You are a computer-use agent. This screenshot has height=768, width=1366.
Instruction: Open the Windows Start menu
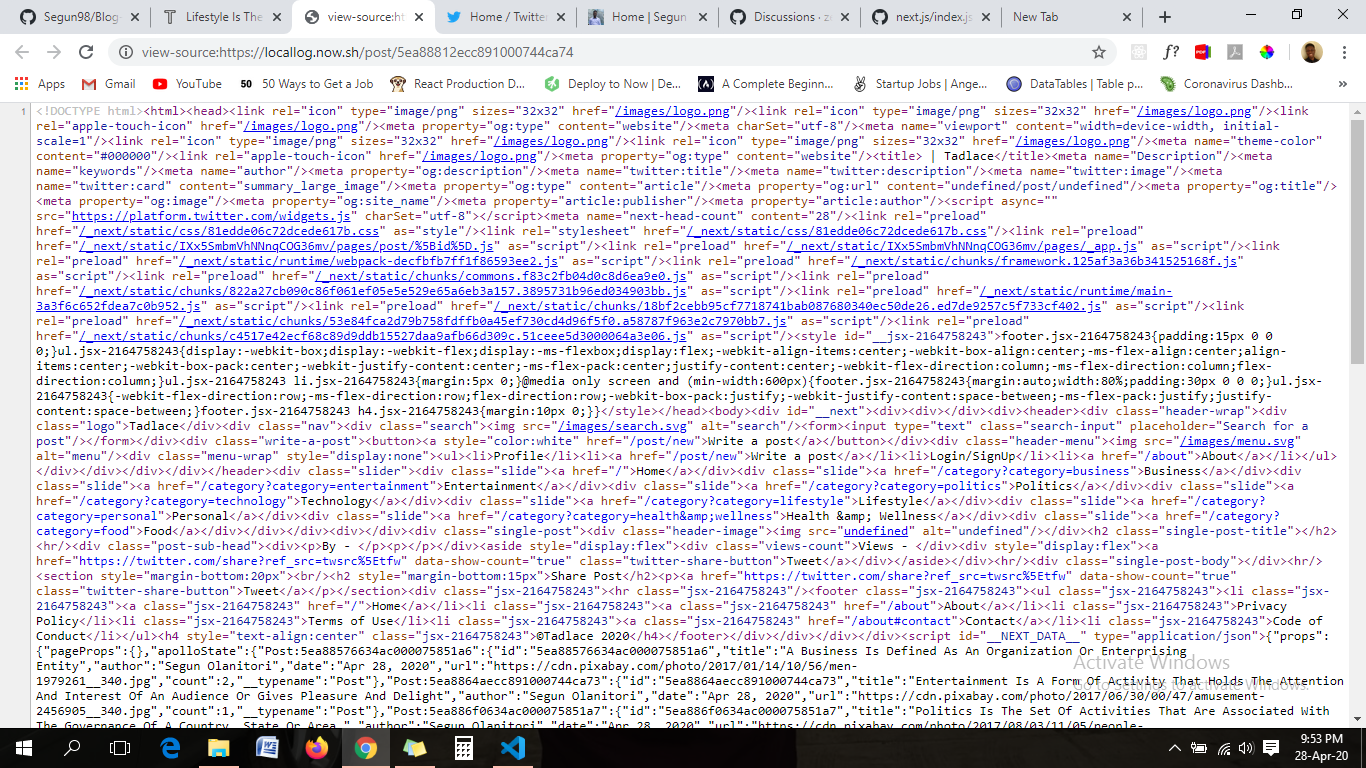click(x=24, y=746)
